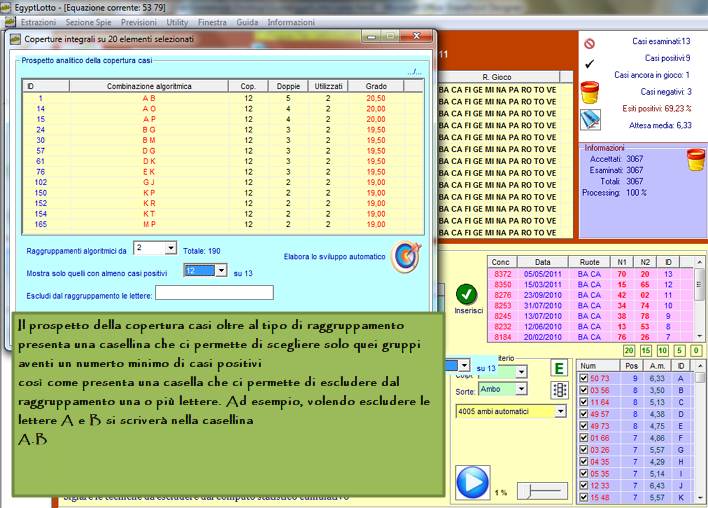The width and height of the screenshot is (708, 508).
Task: Select row ID 165 combination M P
Action: (x=223, y=224)
